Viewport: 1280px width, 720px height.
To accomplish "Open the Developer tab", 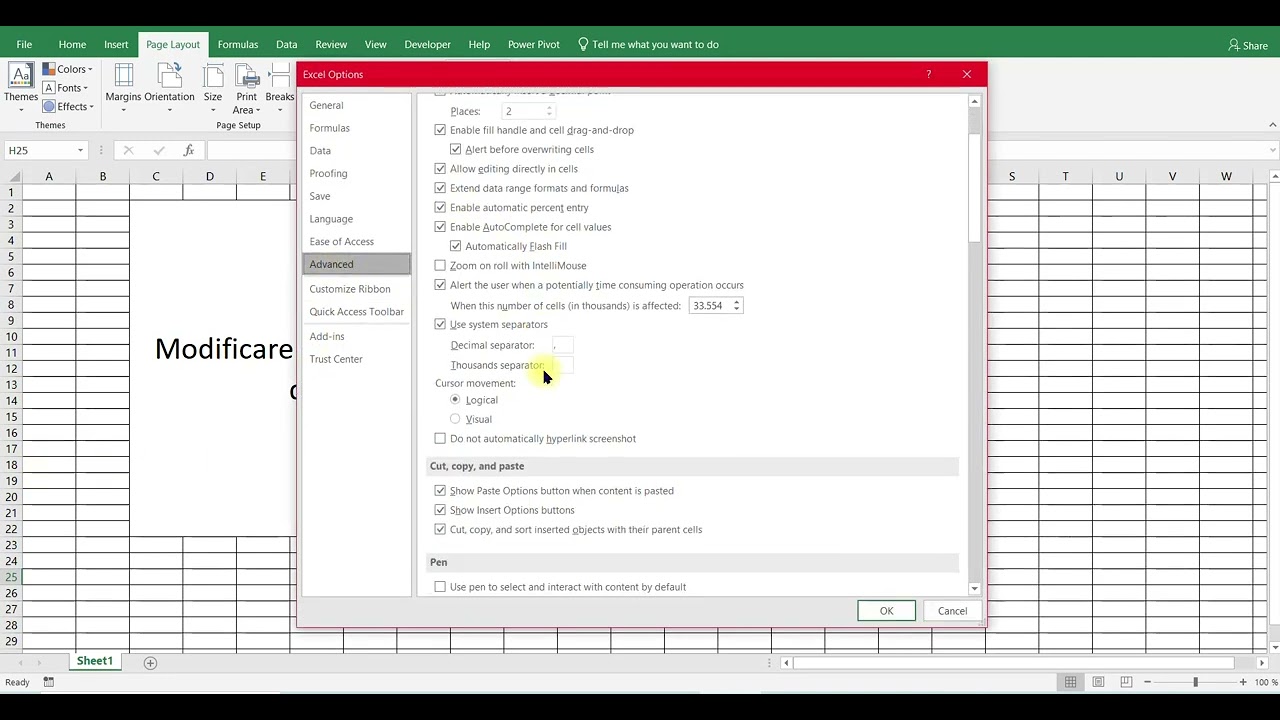I will click(427, 44).
